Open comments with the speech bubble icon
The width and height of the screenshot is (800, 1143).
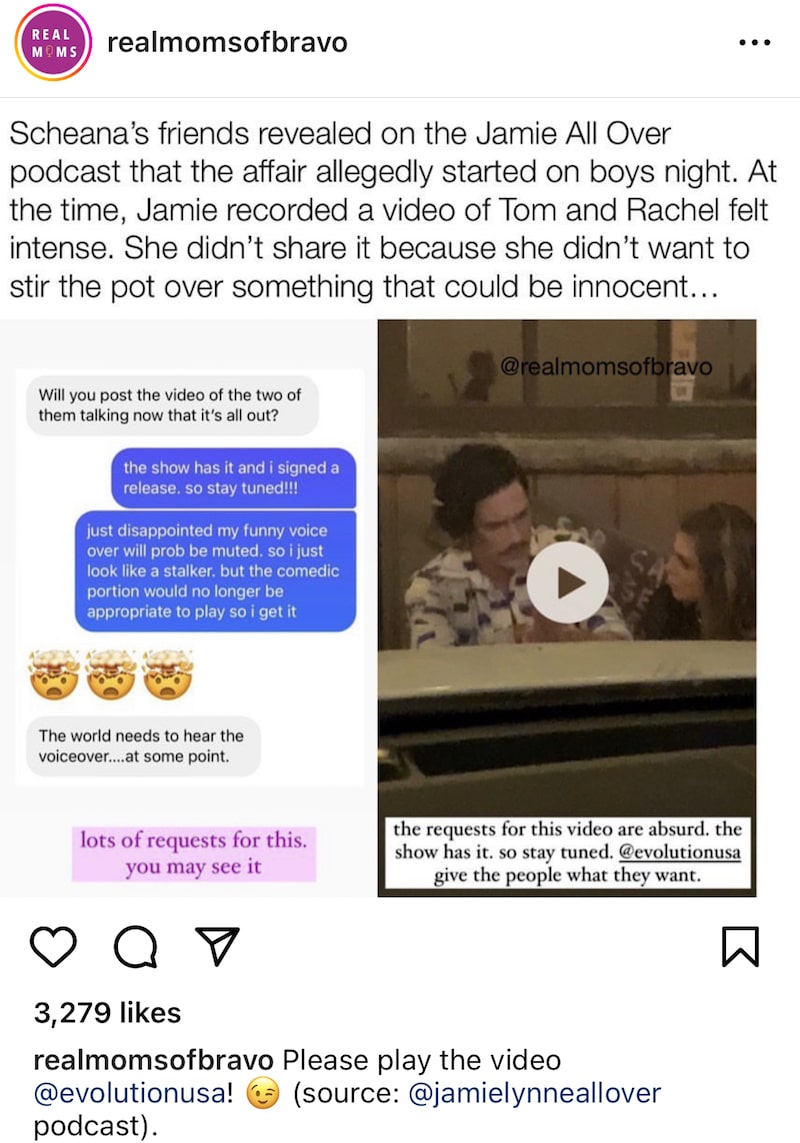coord(136,947)
